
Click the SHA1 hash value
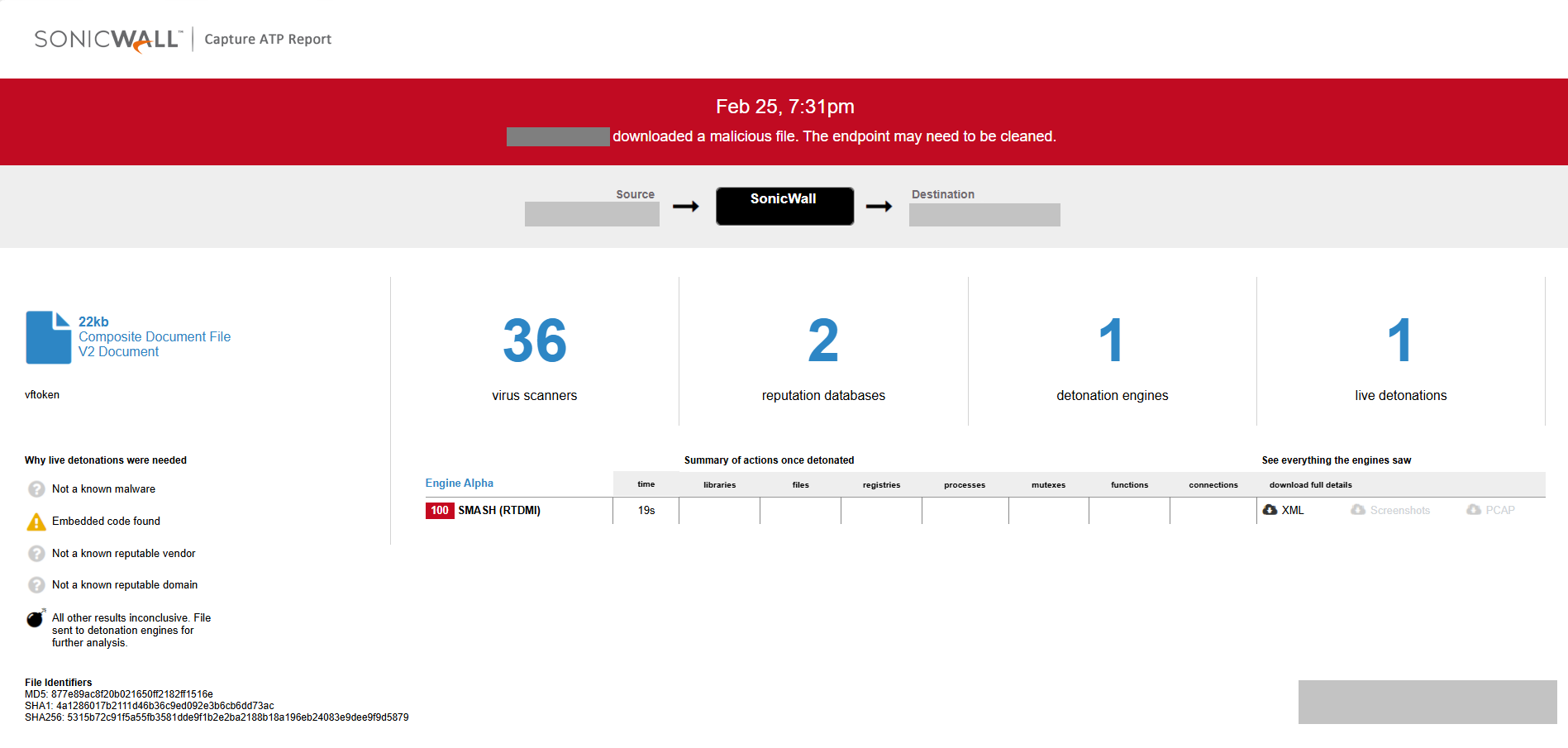tap(165, 706)
